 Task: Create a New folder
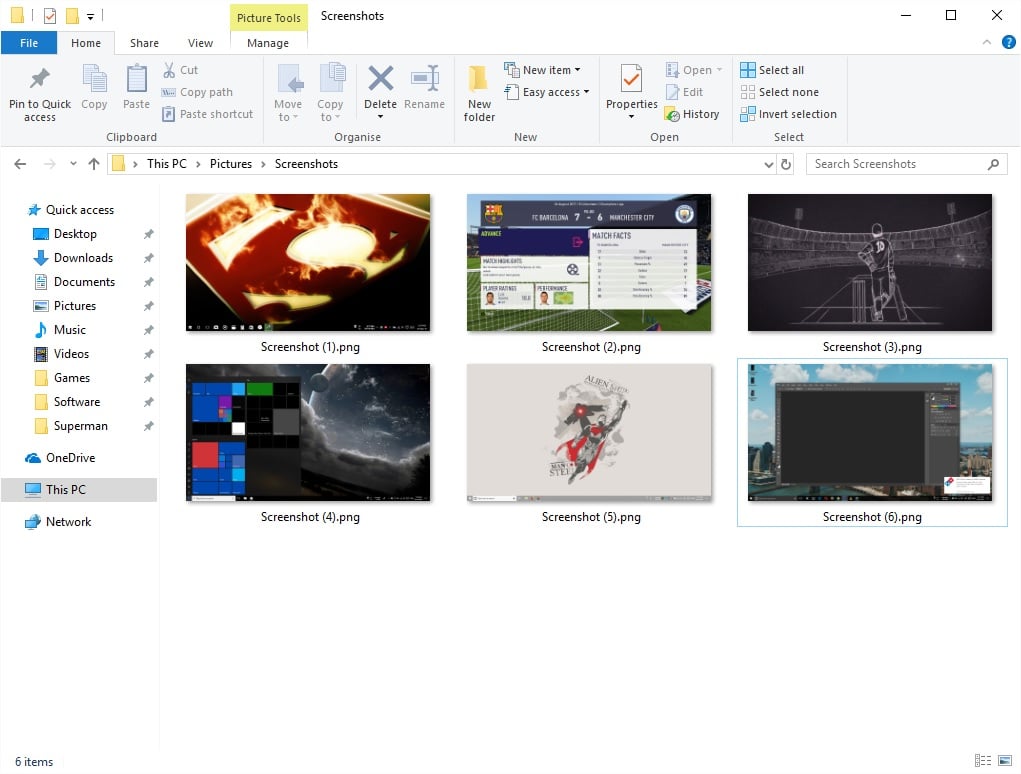pyautogui.click(x=479, y=94)
